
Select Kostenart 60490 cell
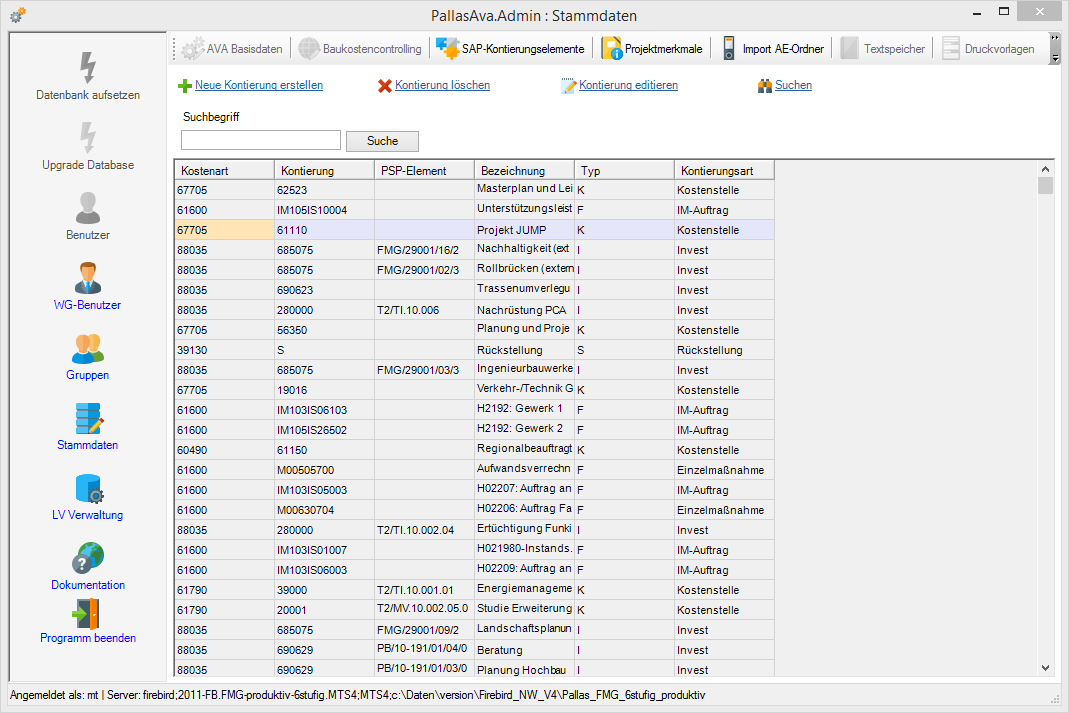224,450
